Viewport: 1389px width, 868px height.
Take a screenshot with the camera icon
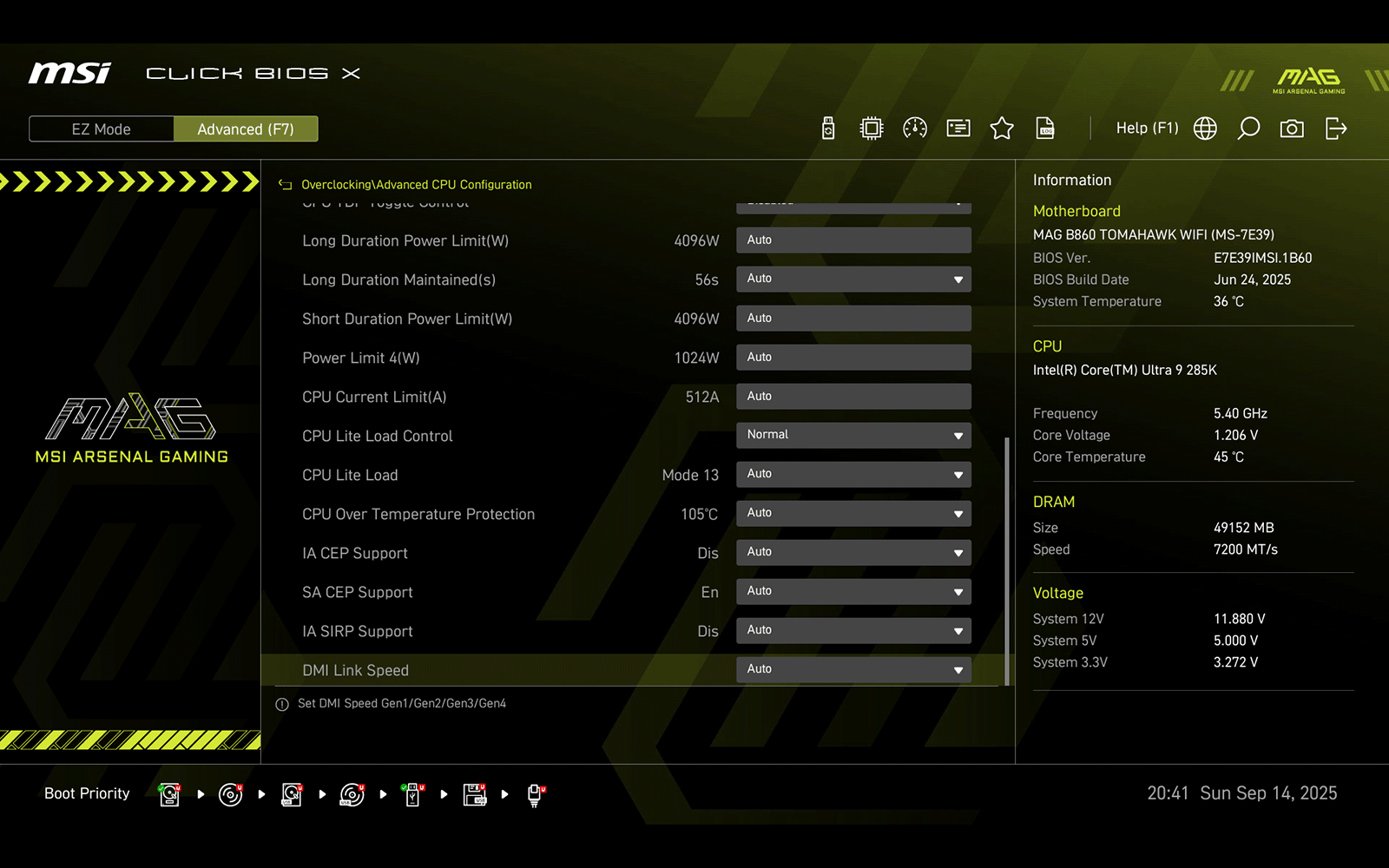point(1292,128)
